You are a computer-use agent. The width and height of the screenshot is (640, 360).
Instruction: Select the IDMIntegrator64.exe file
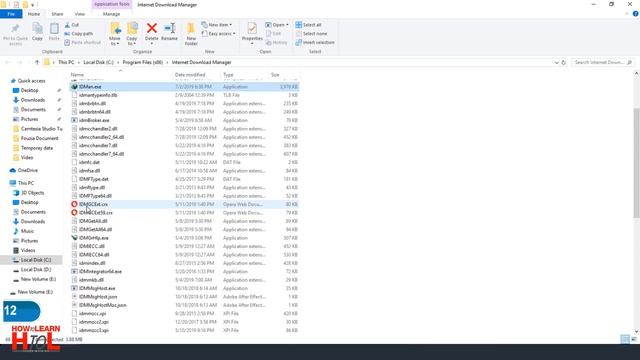click(184, 271)
